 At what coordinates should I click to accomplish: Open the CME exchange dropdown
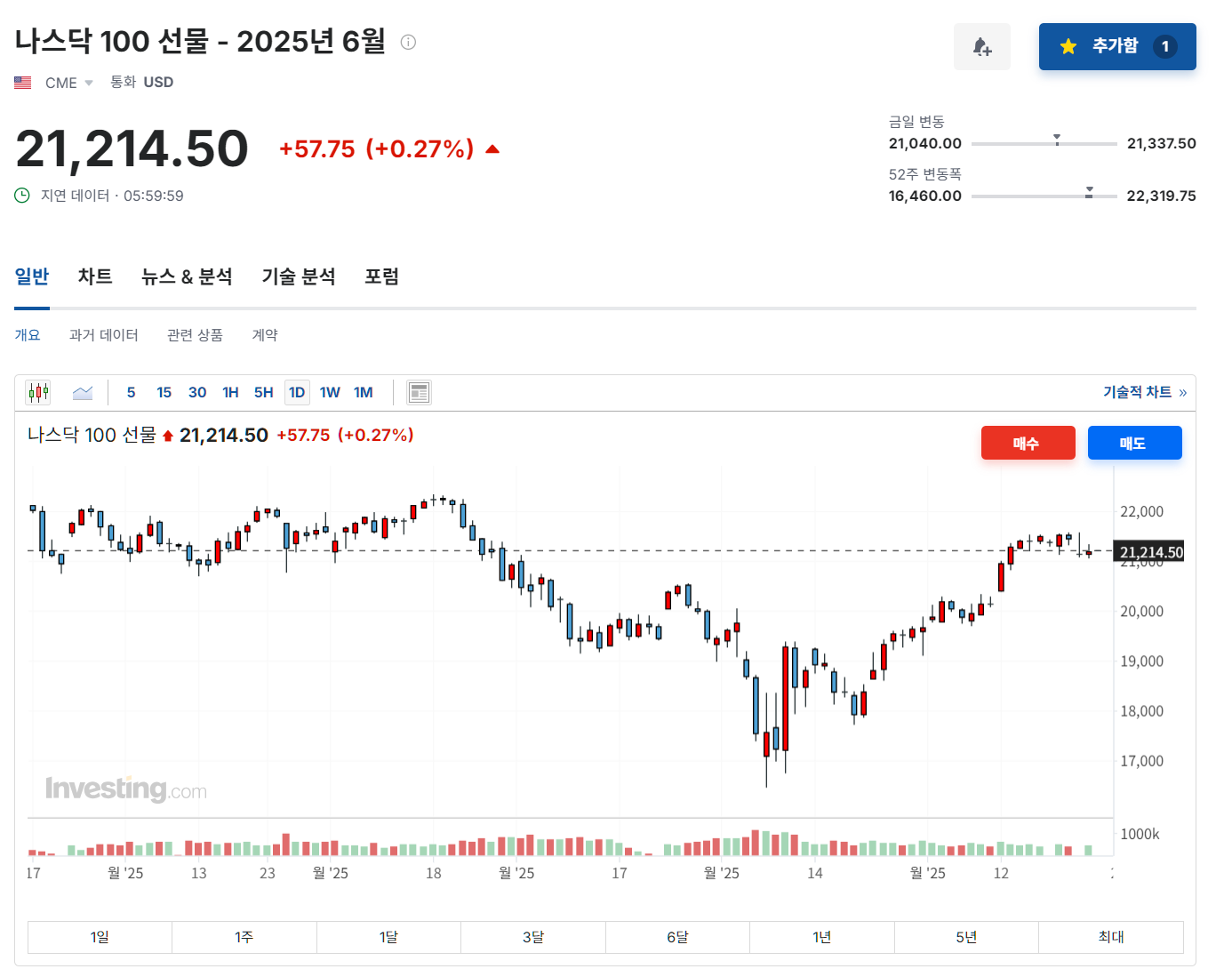coord(88,82)
